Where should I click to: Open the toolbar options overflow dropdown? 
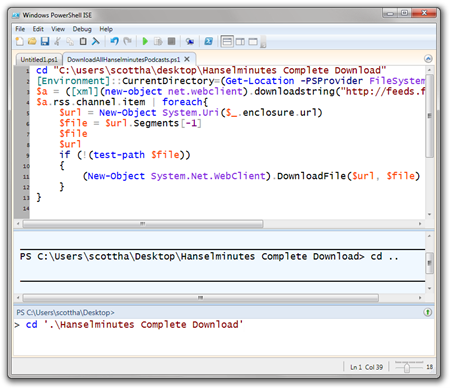pos(263,42)
